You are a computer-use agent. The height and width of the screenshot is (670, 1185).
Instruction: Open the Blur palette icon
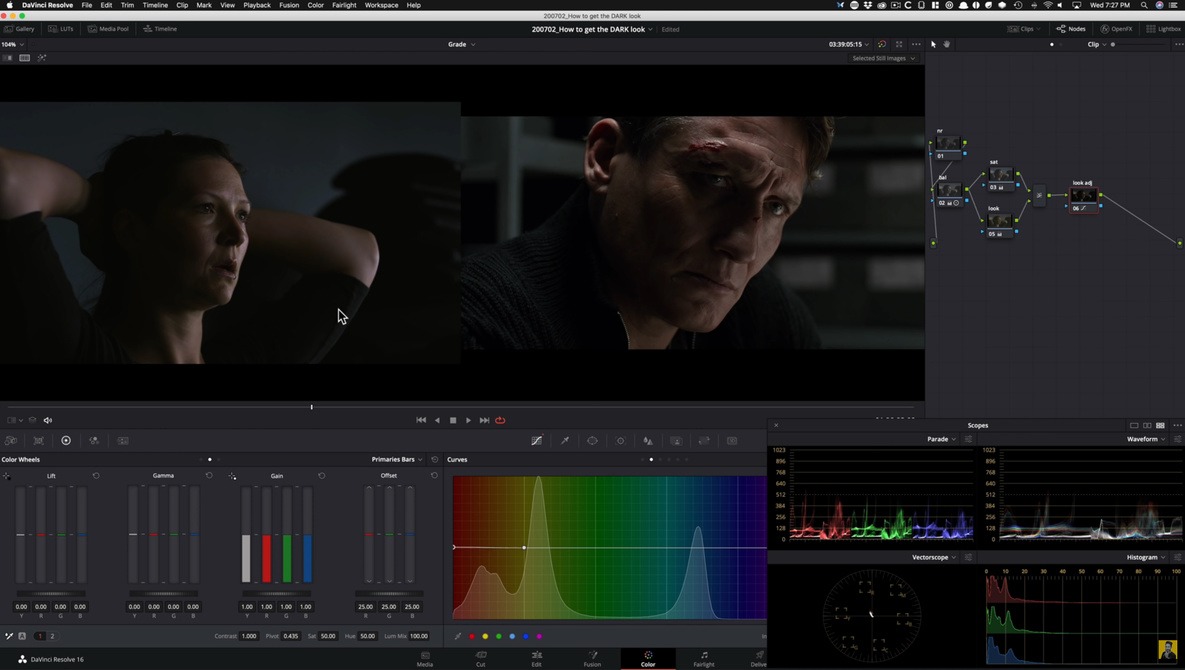click(648, 440)
